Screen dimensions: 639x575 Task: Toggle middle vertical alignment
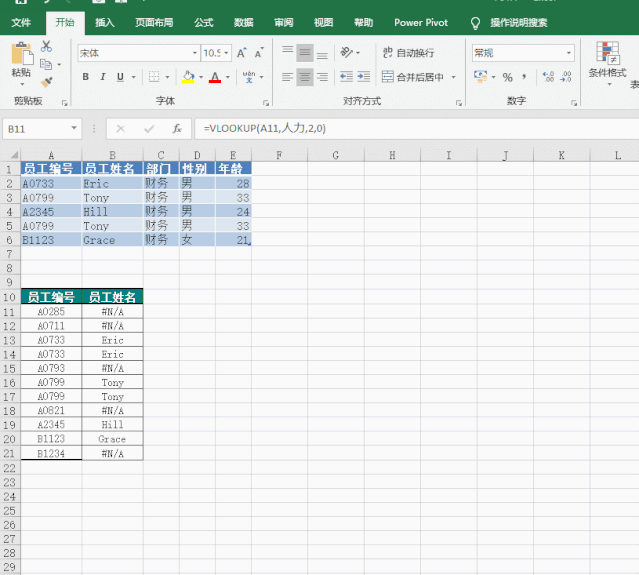(305, 53)
